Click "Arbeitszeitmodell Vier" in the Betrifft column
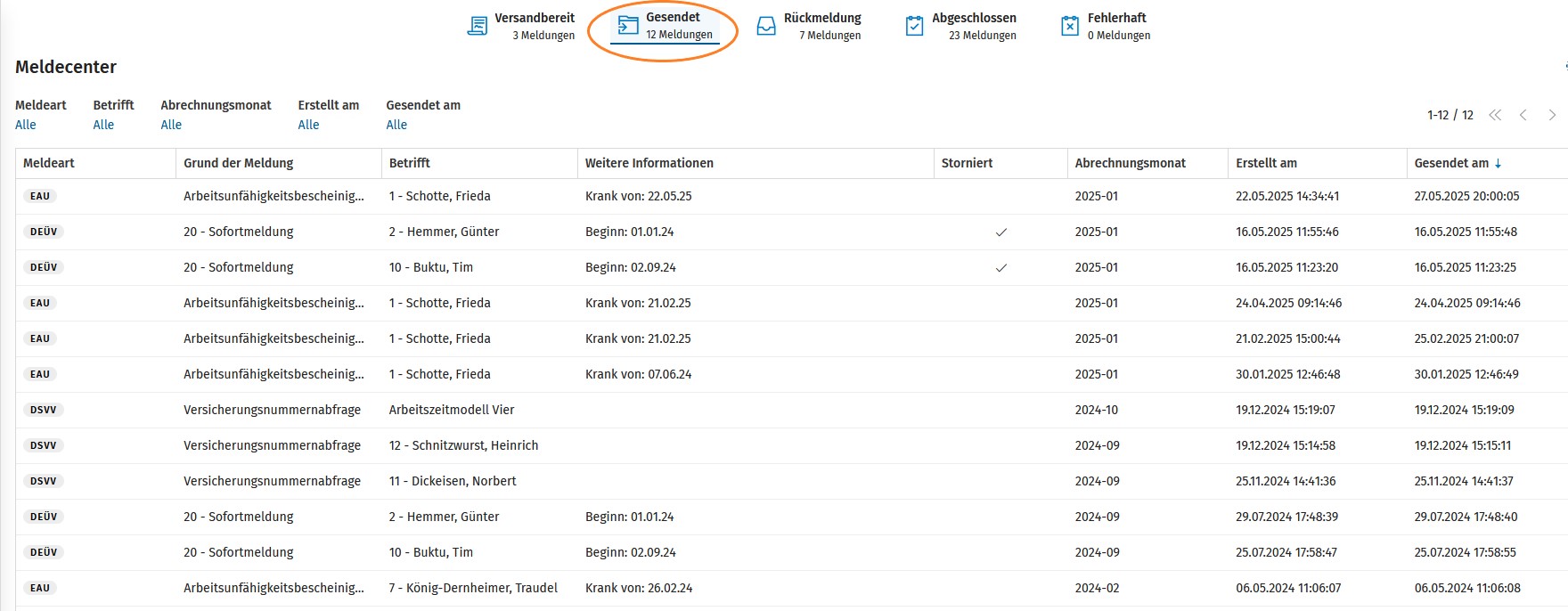Image resolution: width=1568 pixels, height=611 pixels. (x=452, y=410)
